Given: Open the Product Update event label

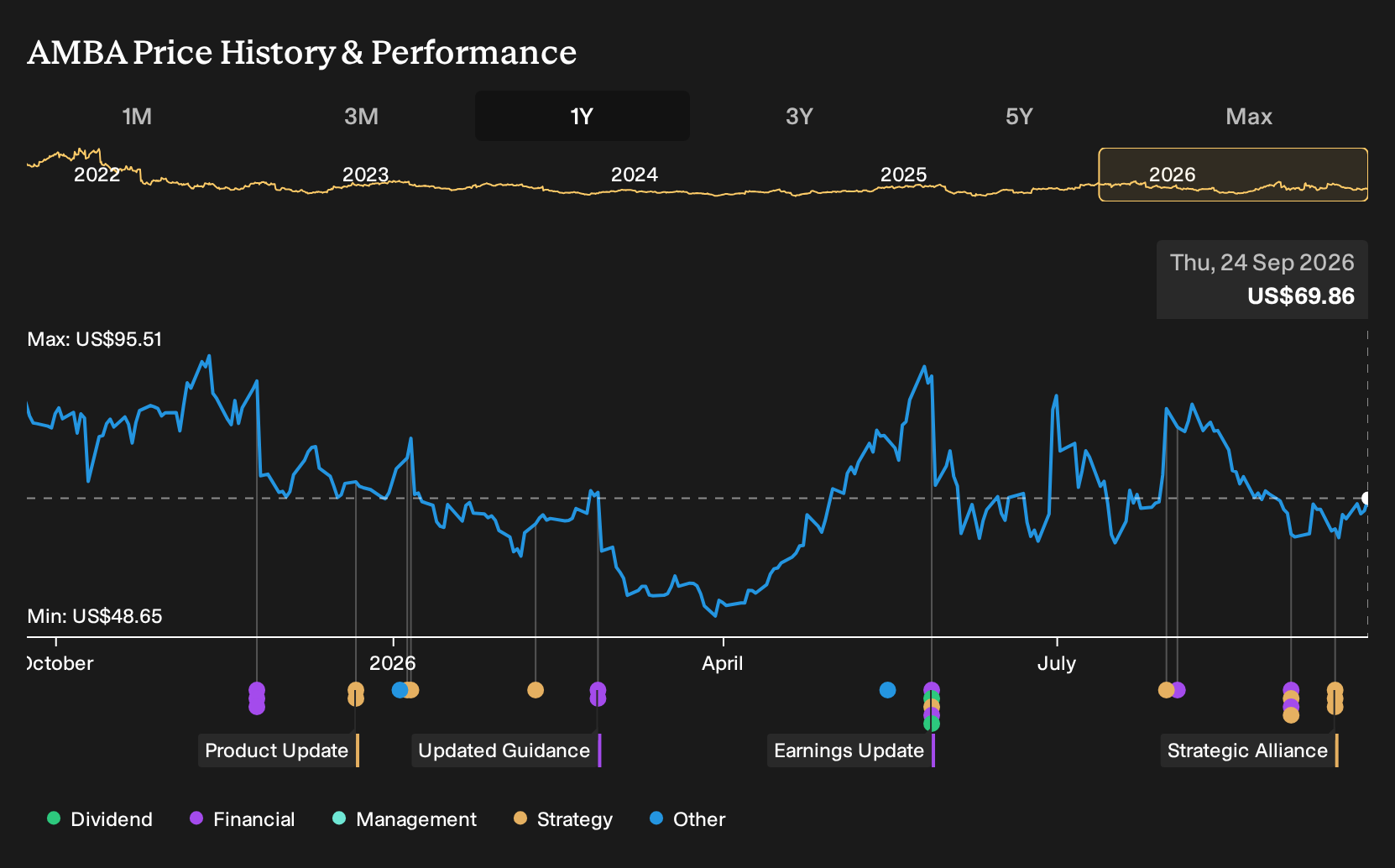Looking at the screenshot, I should tap(279, 750).
